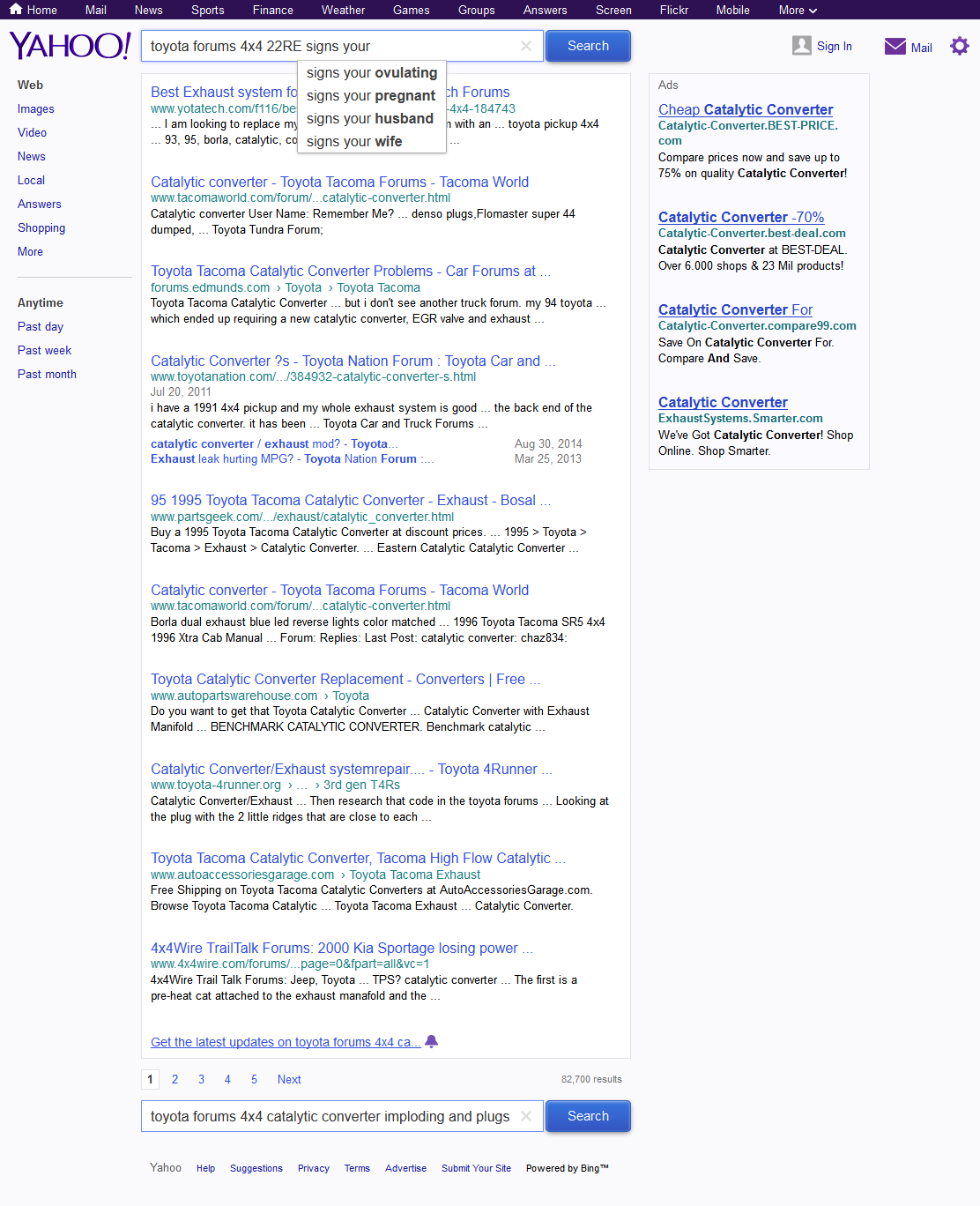Click 'Get the latest updates on toyota forums' link
The image size is (980, 1206).
(286, 1042)
